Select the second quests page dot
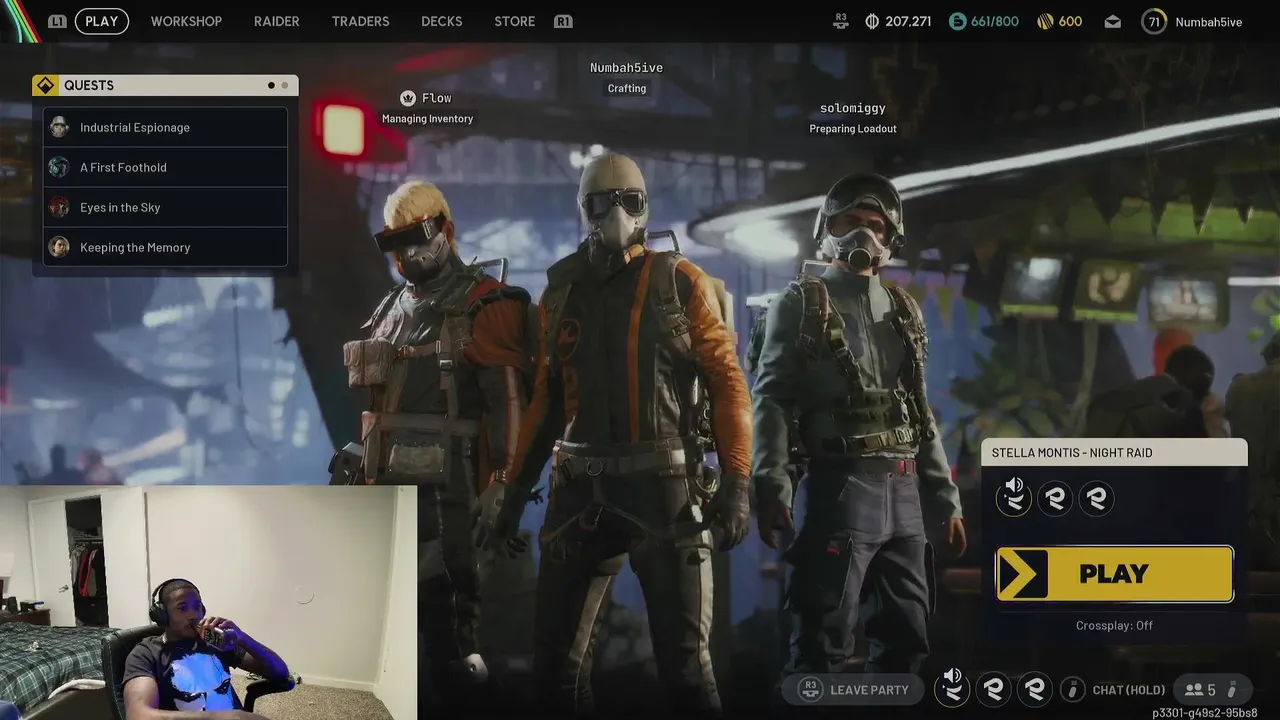1280x720 pixels. pos(284,85)
